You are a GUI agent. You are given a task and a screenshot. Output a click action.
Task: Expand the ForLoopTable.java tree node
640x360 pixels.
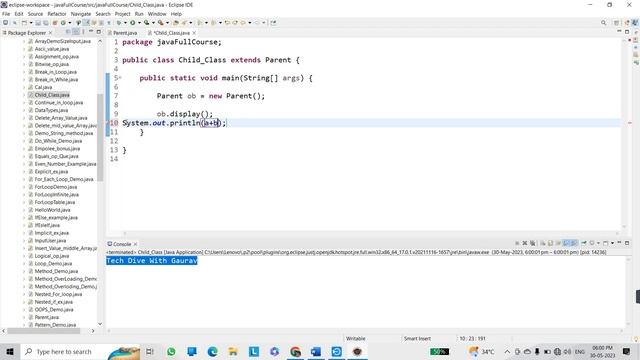pos(24,202)
